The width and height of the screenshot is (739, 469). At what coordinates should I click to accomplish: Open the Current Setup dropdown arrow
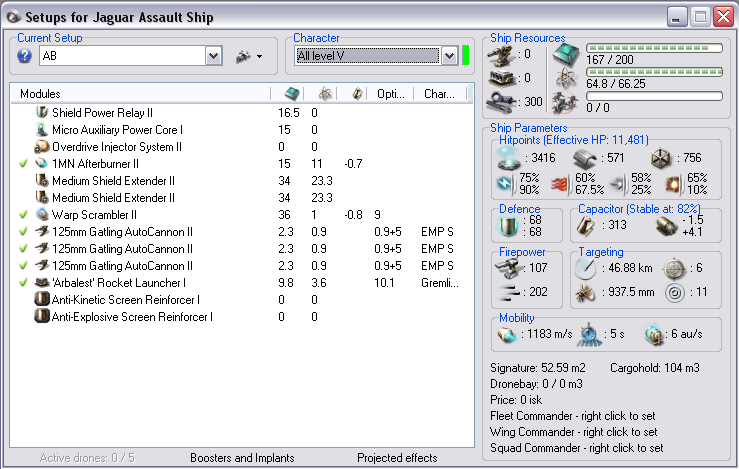(x=213, y=56)
